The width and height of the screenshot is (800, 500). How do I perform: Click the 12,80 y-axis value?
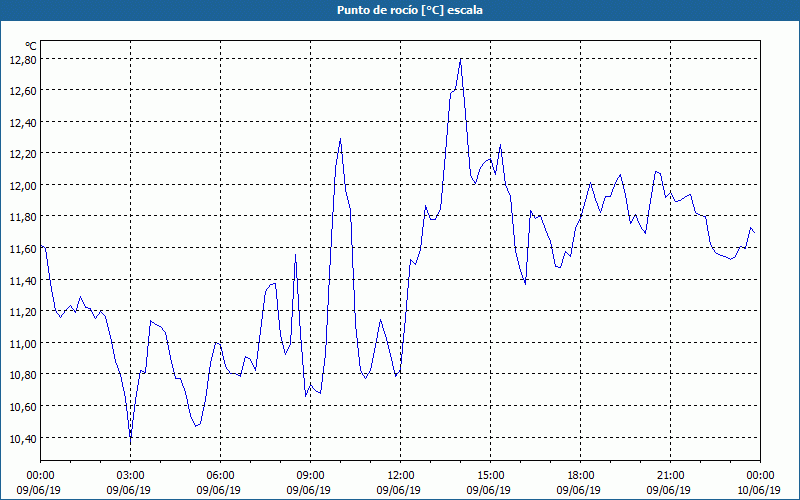tap(23, 60)
